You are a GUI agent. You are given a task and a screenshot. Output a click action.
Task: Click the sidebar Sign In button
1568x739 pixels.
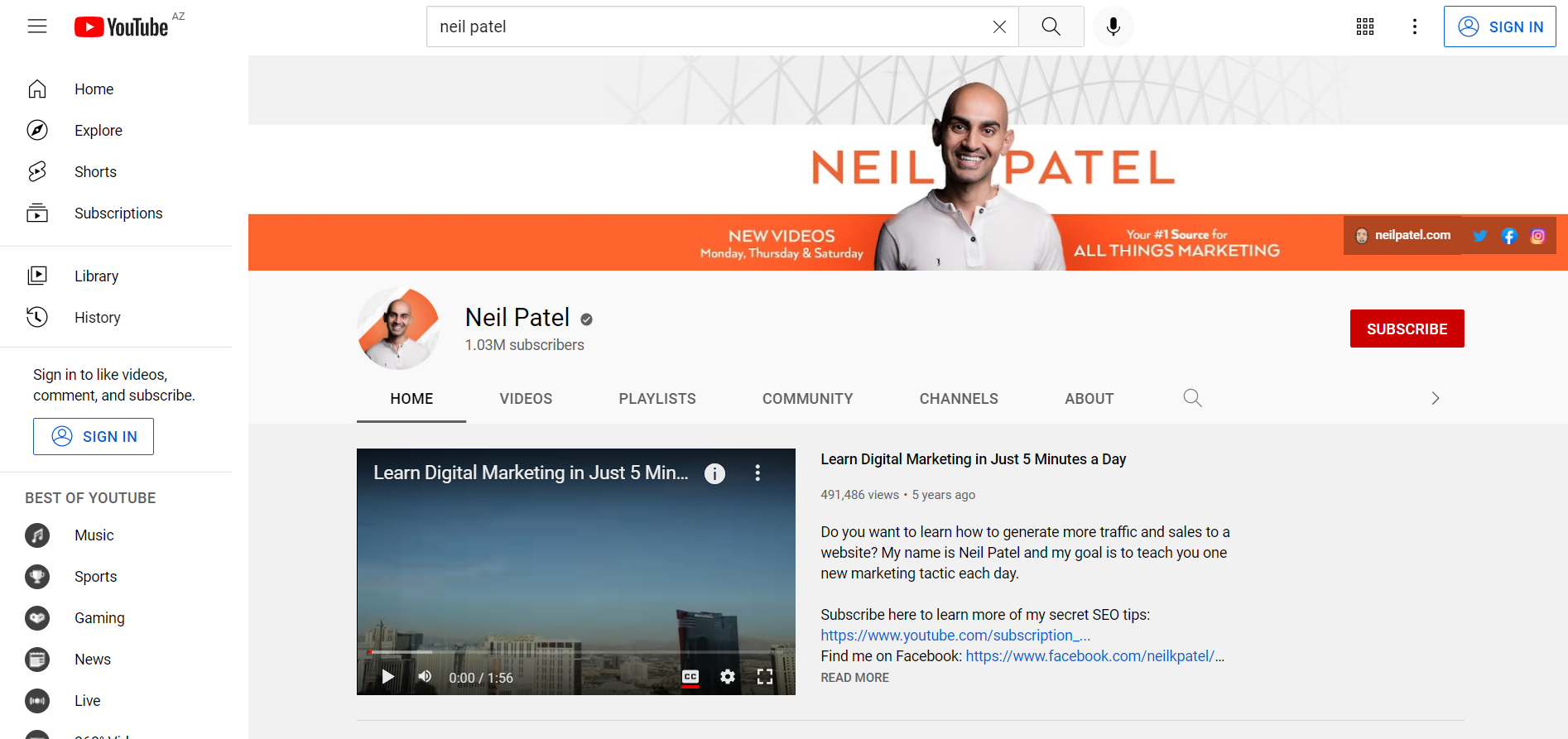94,436
